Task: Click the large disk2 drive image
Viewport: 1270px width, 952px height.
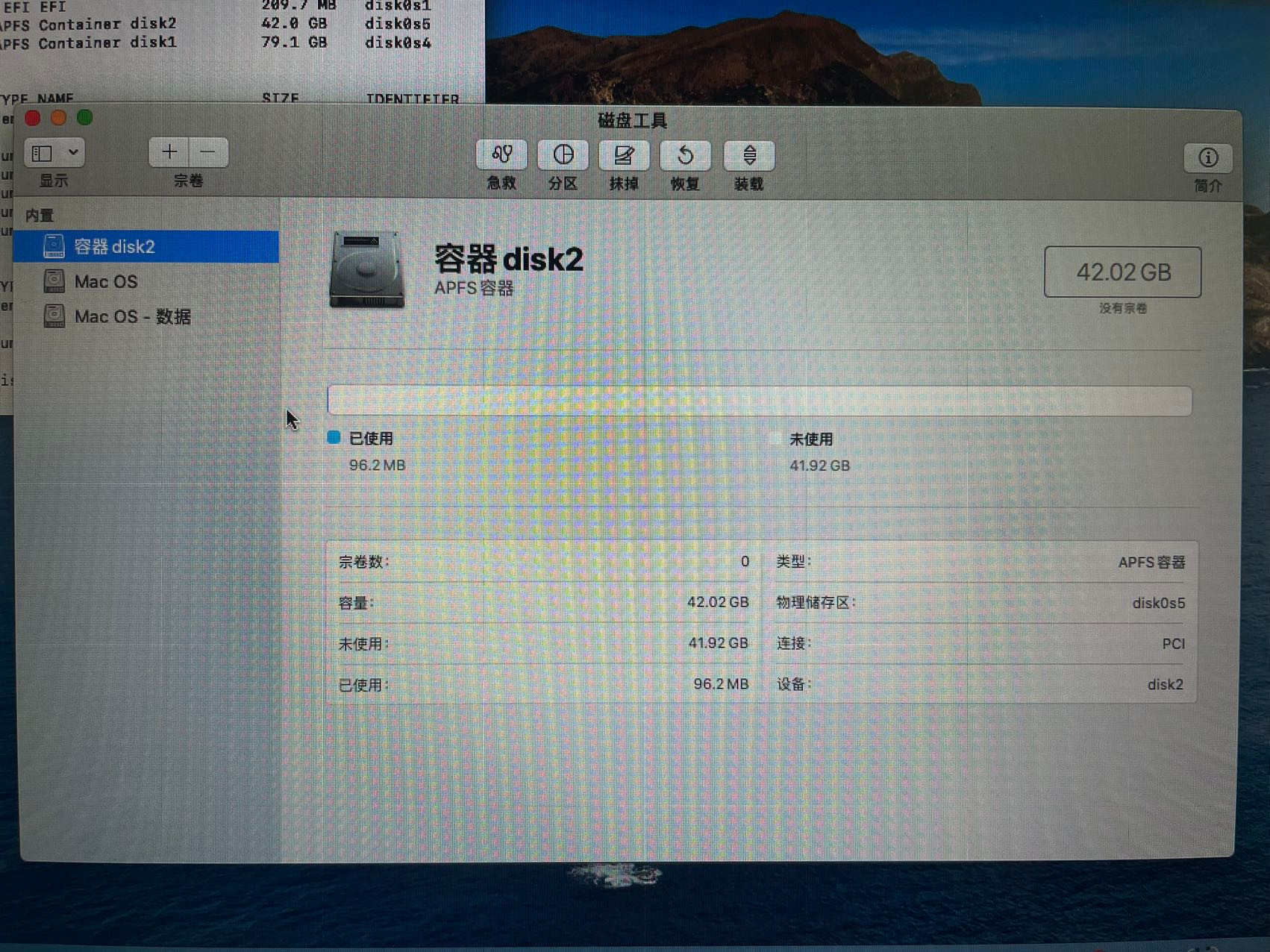Action: click(x=366, y=269)
